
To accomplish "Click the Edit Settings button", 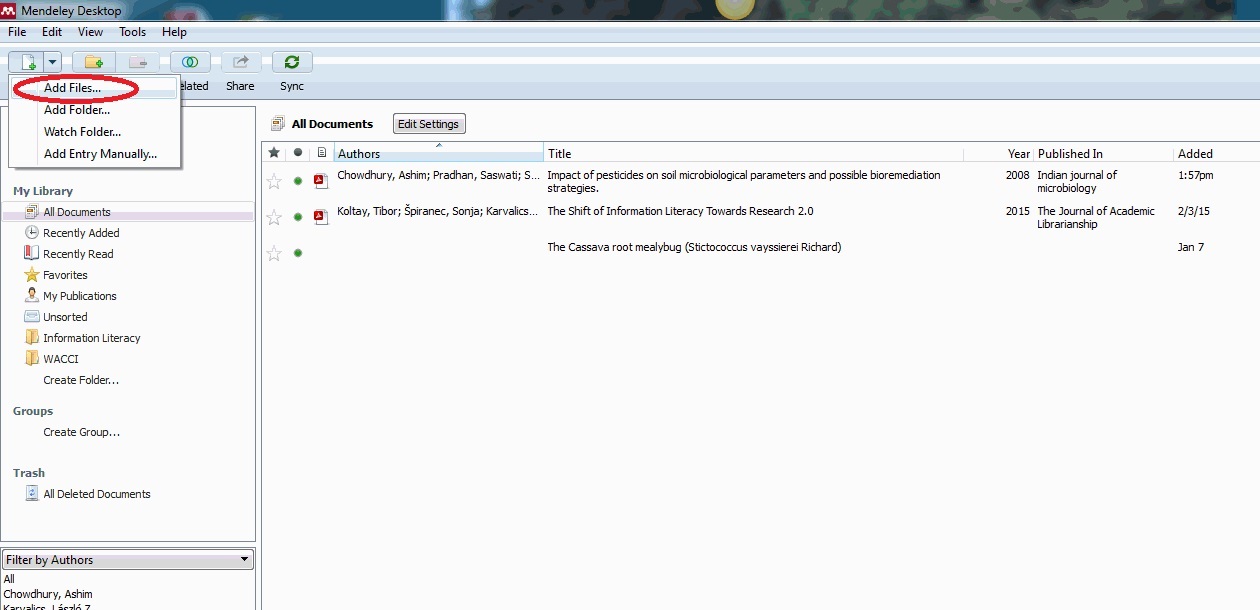I will (x=428, y=123).
